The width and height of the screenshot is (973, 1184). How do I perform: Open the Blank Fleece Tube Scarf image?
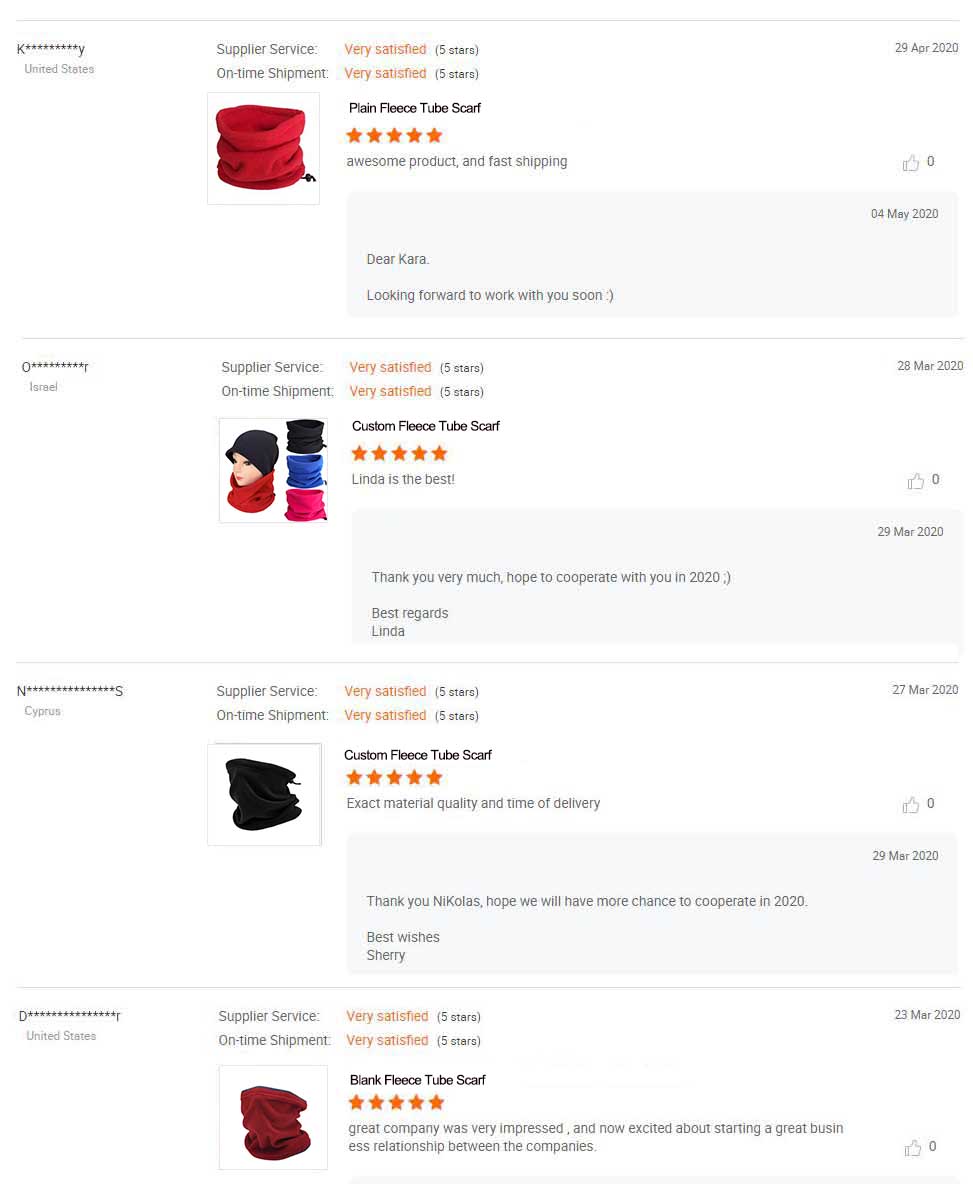coord(274,1117)
